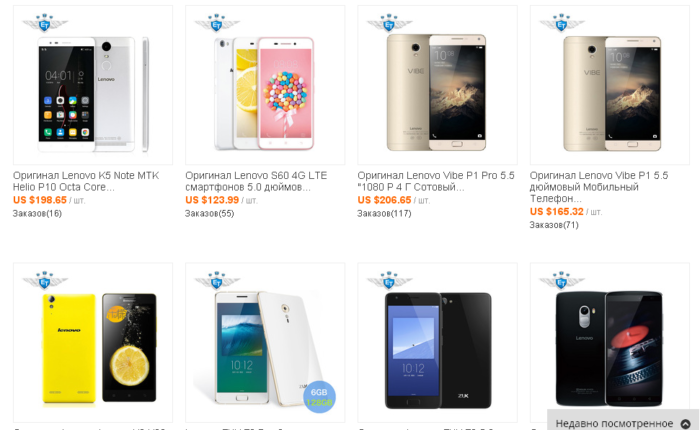Click the 6GB 128GB blue badge
The height and width of the screenshot is (430, 700).
click(319, 397)
